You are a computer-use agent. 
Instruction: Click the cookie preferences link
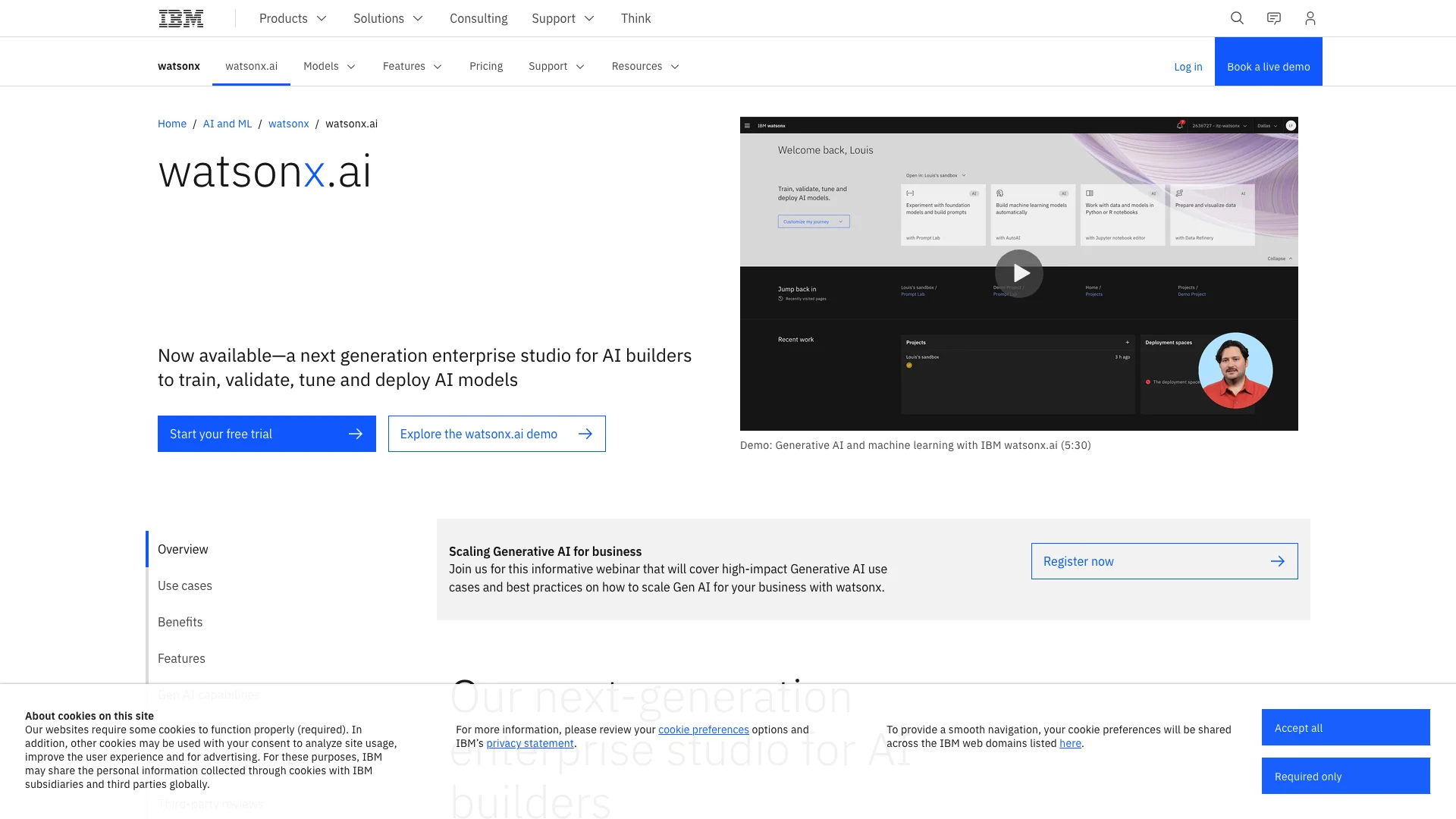tap(704, 729)
